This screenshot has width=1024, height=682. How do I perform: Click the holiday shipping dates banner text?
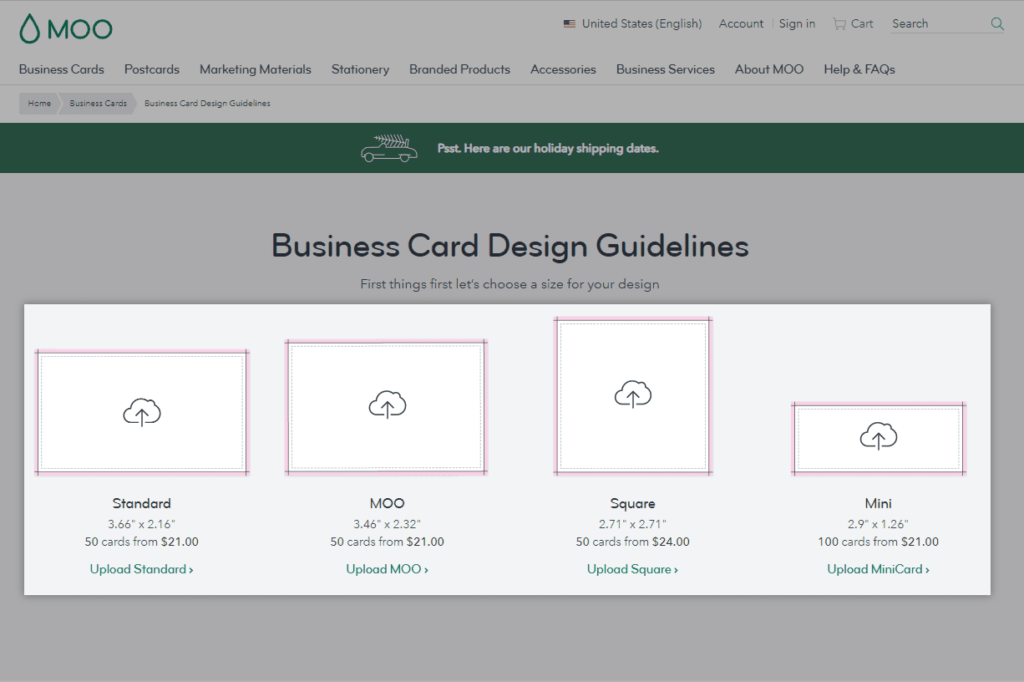pyautogui.click(x=548, y=148)
